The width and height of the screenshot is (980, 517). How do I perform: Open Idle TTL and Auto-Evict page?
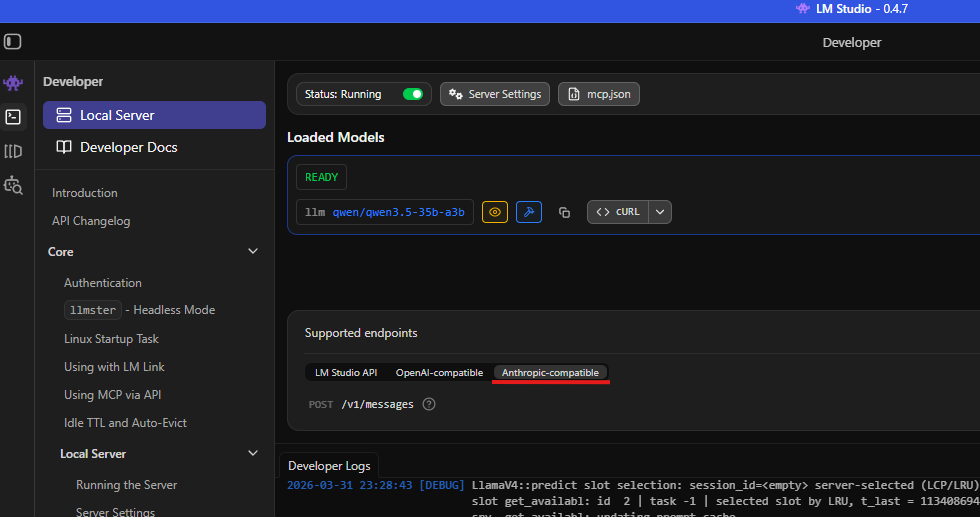[x=125, y=423]
